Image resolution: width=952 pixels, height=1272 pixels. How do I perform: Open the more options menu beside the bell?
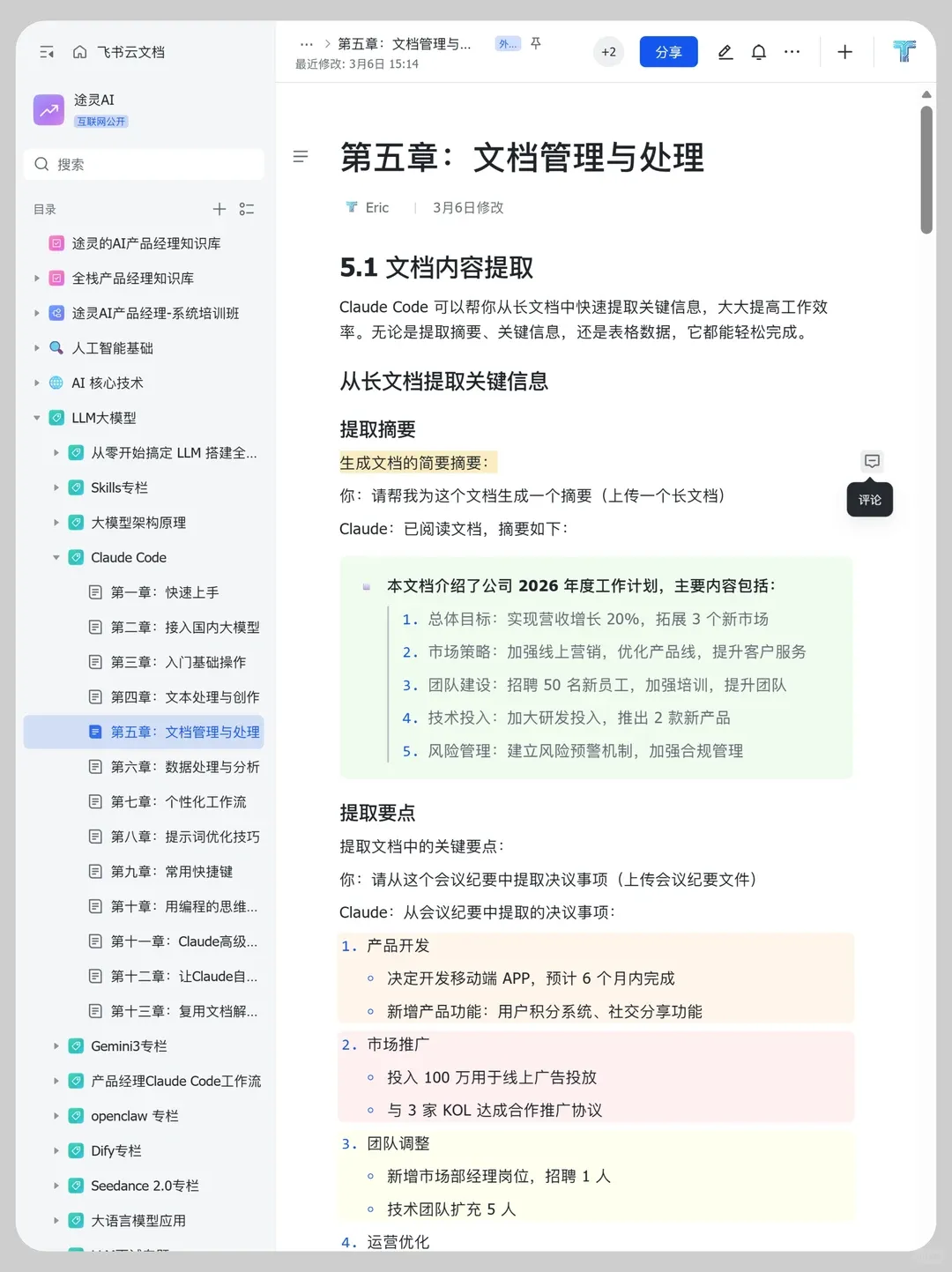792,52
